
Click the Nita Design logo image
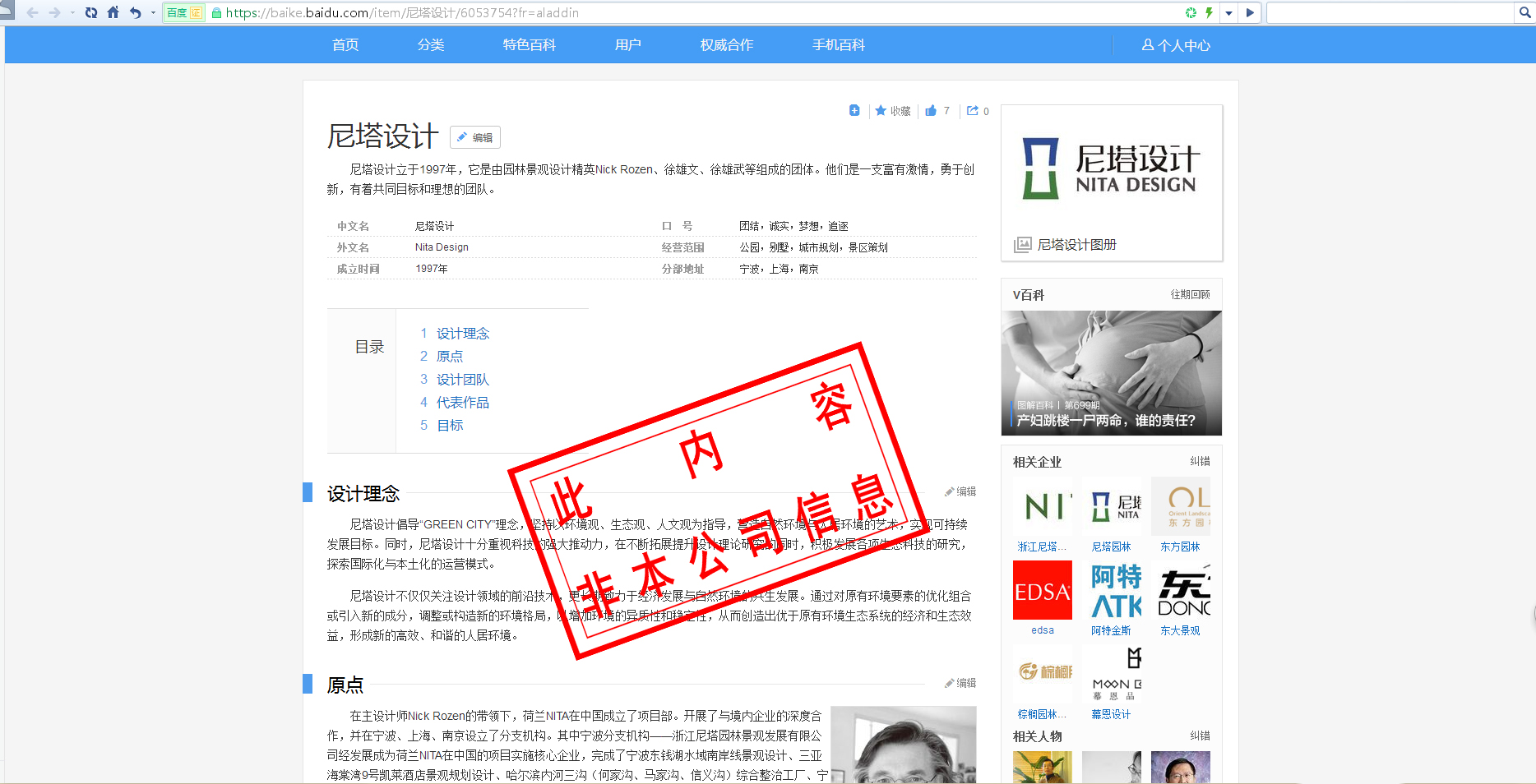[x=1111, y=168]
